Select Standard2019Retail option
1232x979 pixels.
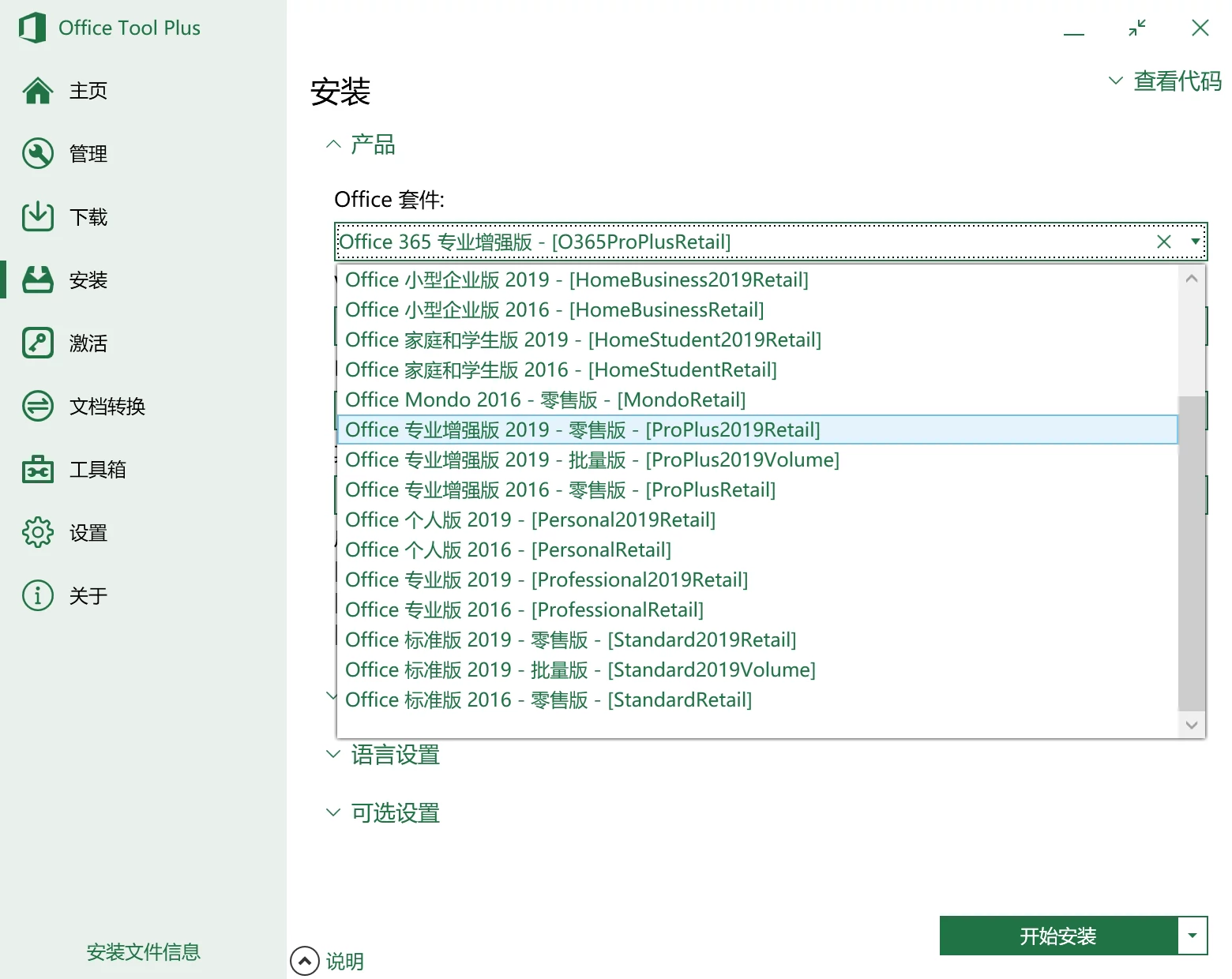[x=757, y=640]
